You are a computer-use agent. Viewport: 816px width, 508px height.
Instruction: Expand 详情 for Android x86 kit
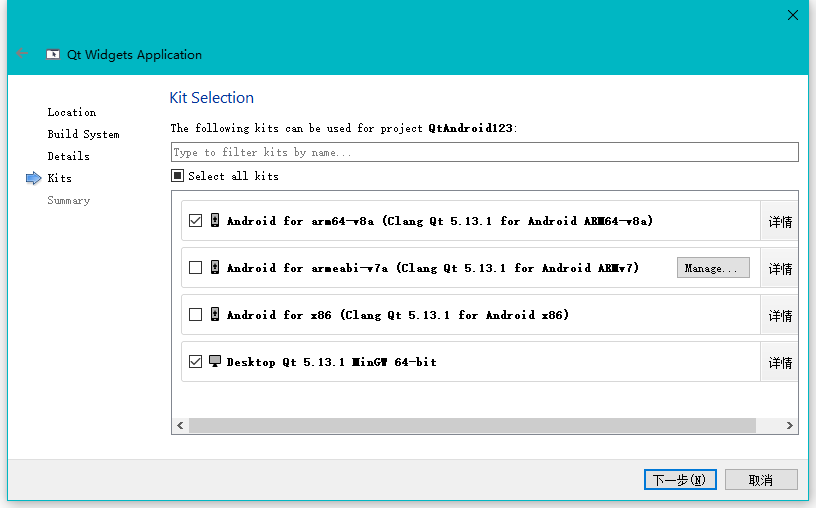[780, 315]
